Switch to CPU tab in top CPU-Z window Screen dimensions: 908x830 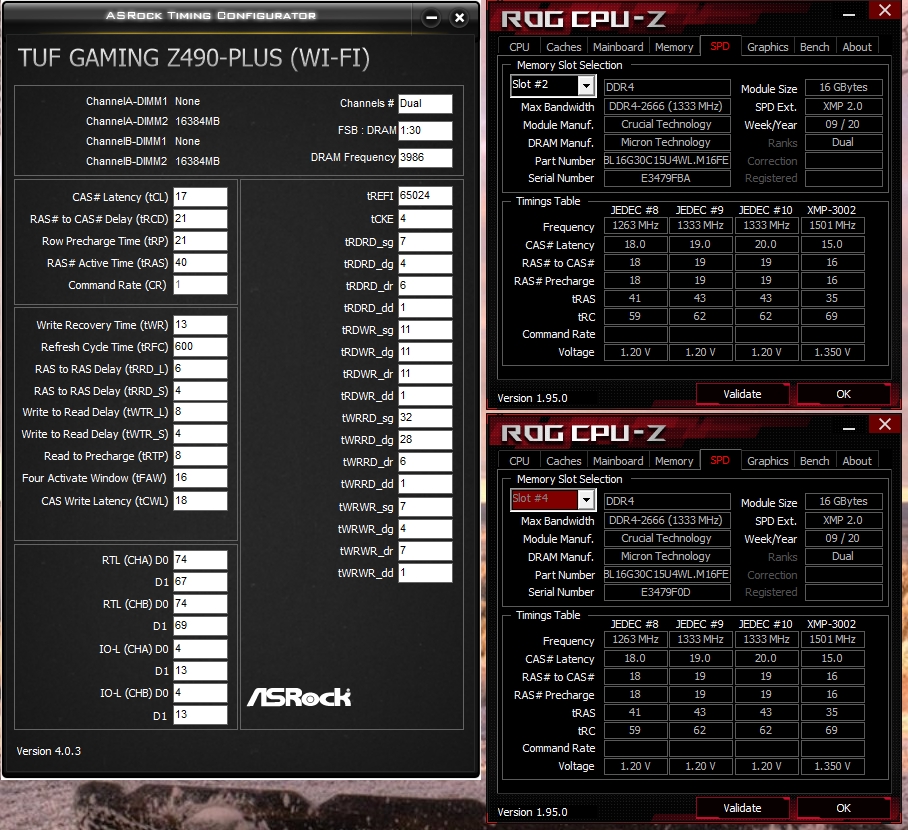point(519,47)
